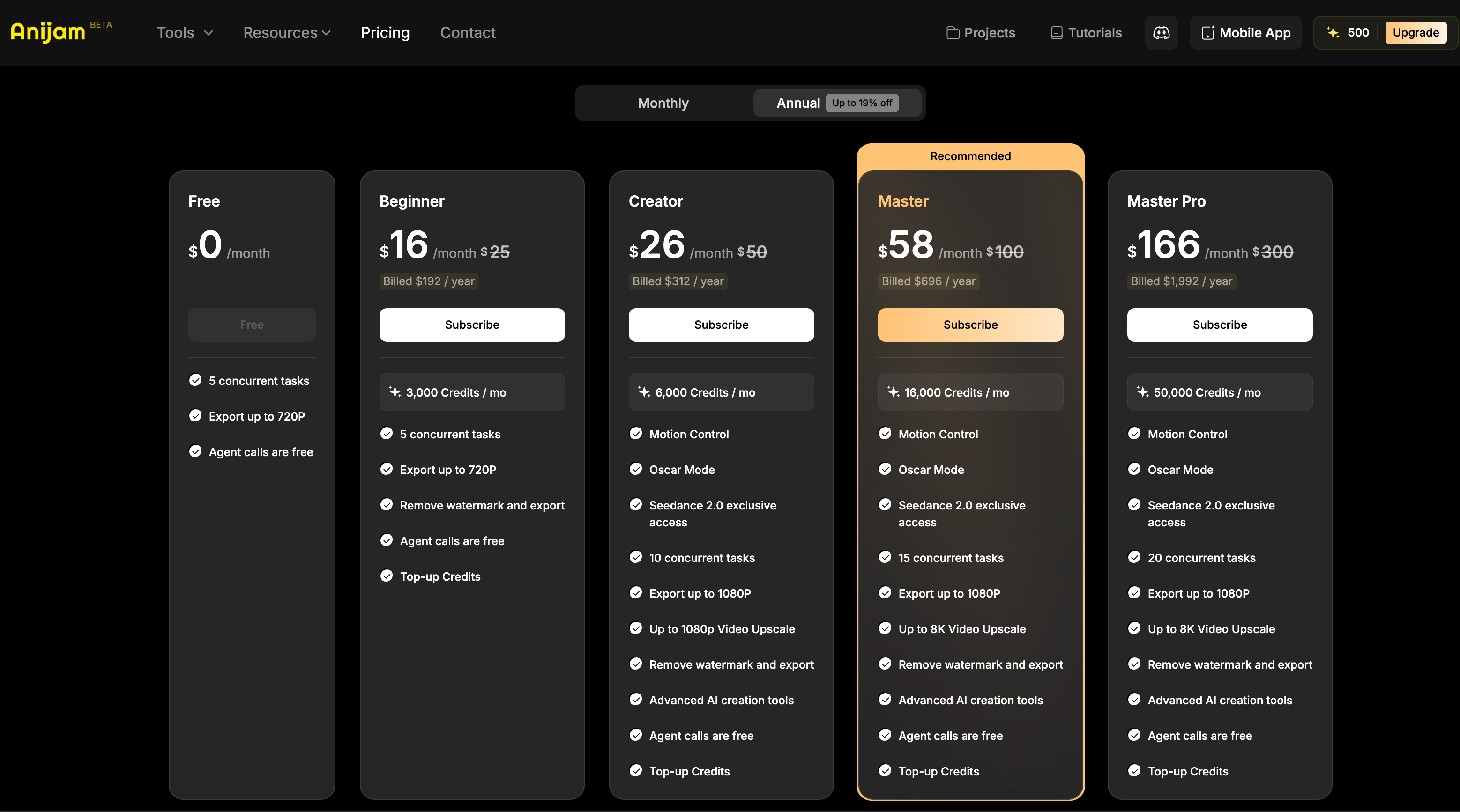Click 'Agent calls are free' in Free plan
This screenshot has height=812, width=1460.
[x=261, y=451]
